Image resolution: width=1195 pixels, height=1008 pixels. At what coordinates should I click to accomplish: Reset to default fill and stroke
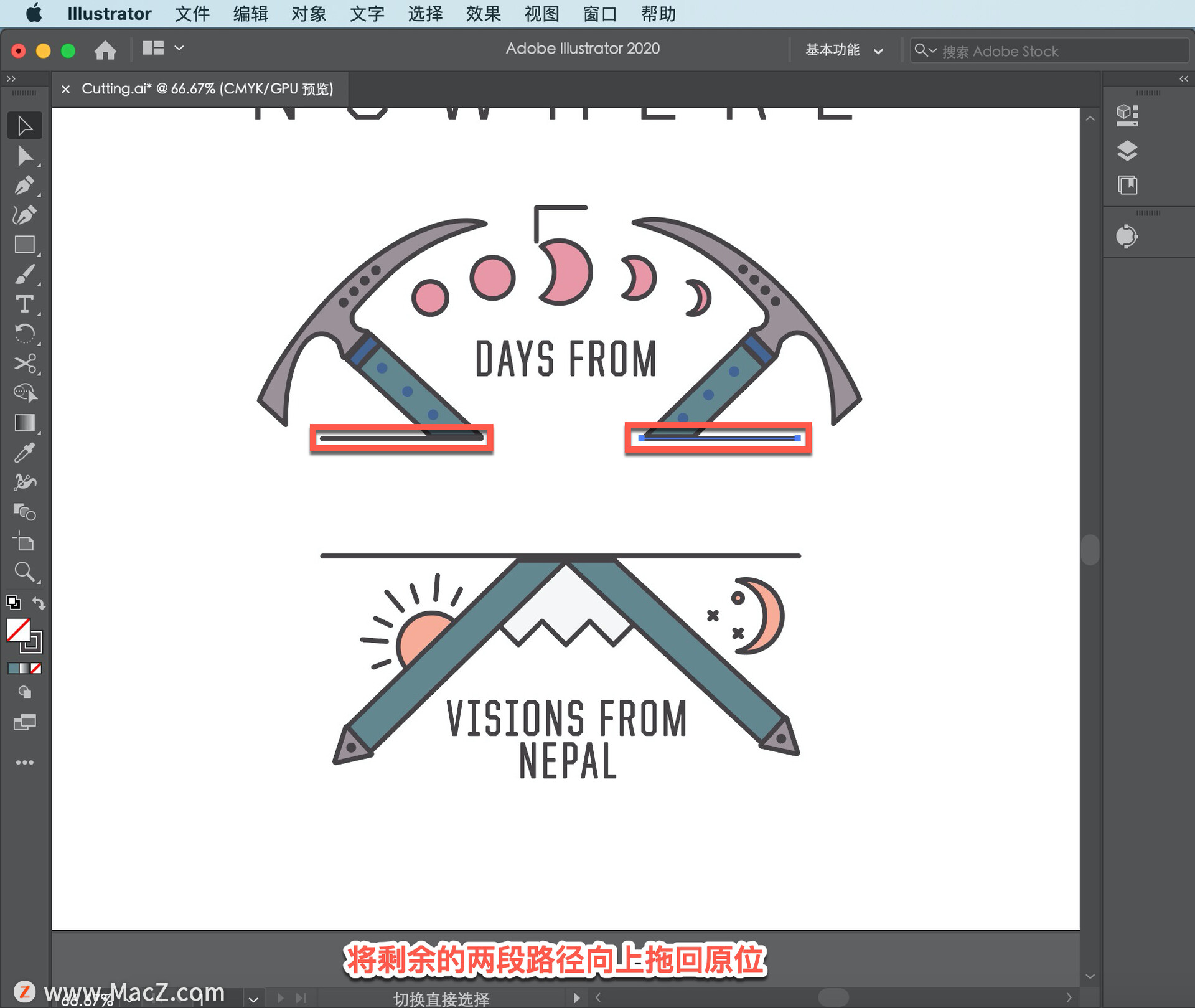pos(13,603)
